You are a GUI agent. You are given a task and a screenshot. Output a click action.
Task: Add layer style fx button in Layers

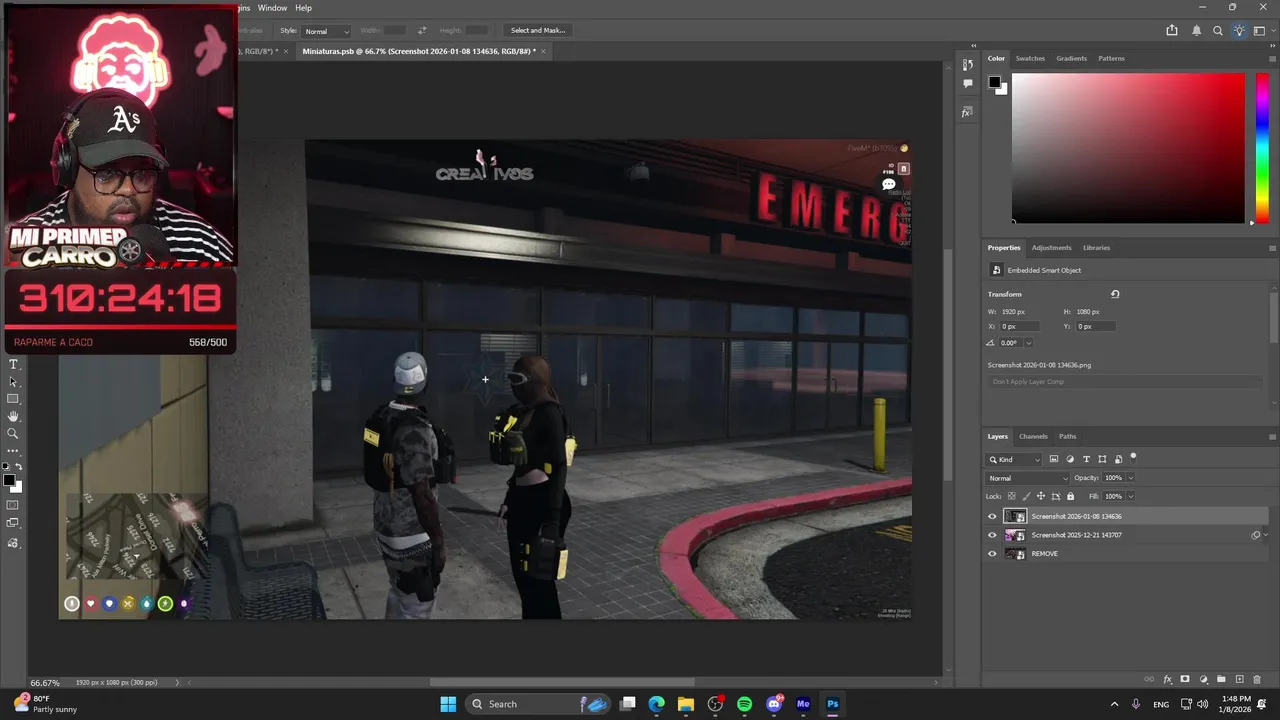1167,680
